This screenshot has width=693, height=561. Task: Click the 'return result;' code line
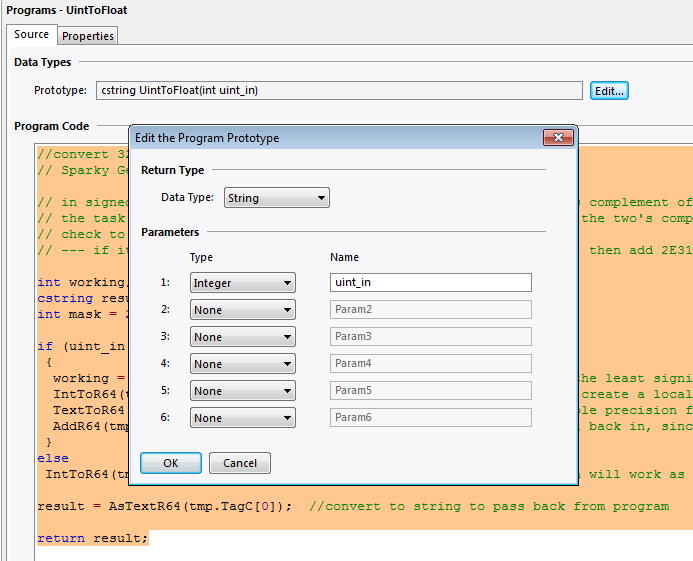point(92,538)
